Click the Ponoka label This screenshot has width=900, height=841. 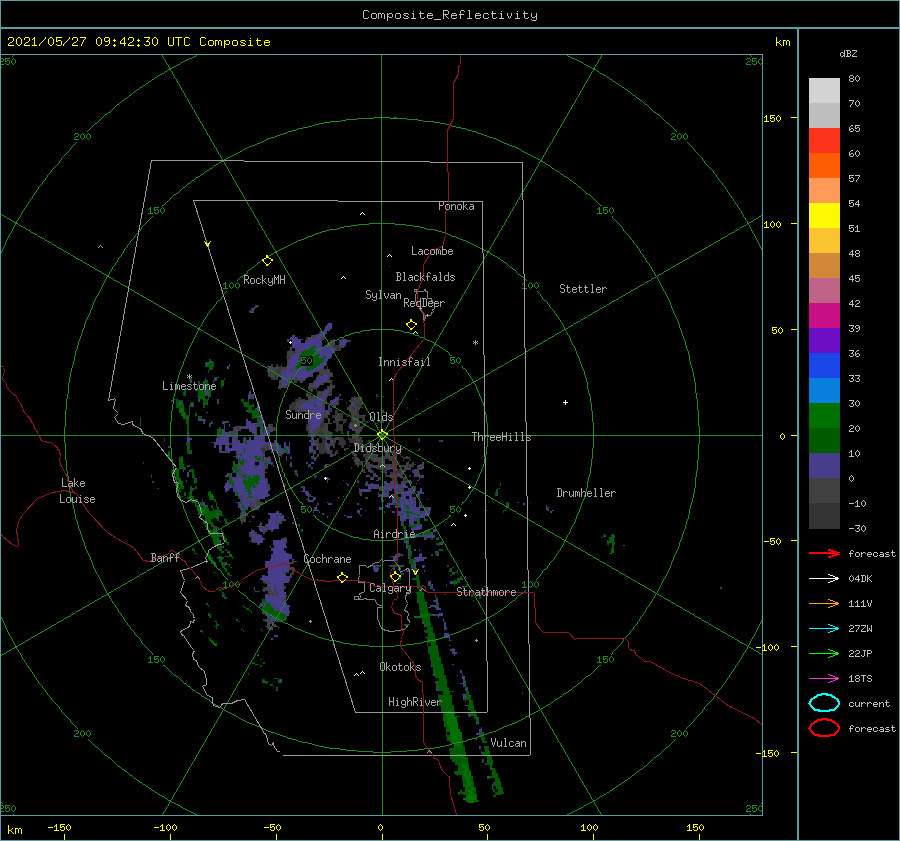(456, 206)
